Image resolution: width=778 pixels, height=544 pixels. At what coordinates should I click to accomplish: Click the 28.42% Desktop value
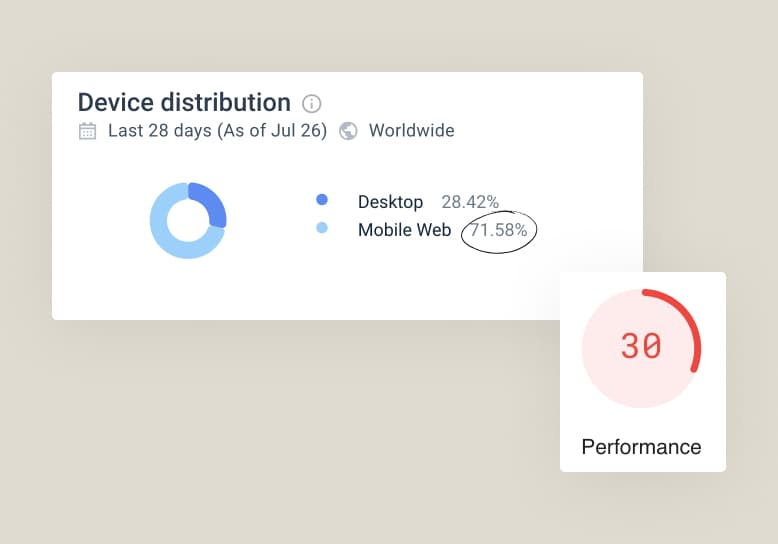point(470,202)
